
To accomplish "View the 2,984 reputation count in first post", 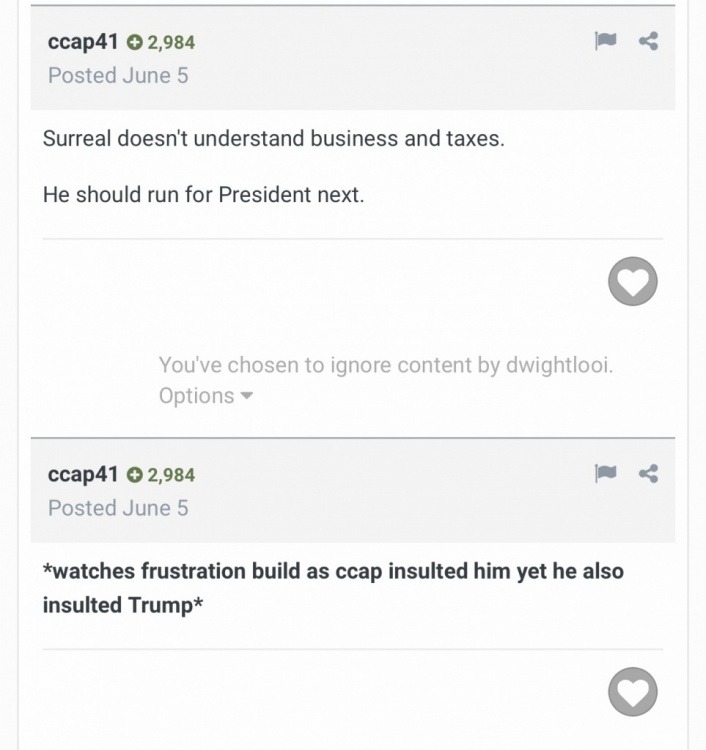I will point(171,42).
